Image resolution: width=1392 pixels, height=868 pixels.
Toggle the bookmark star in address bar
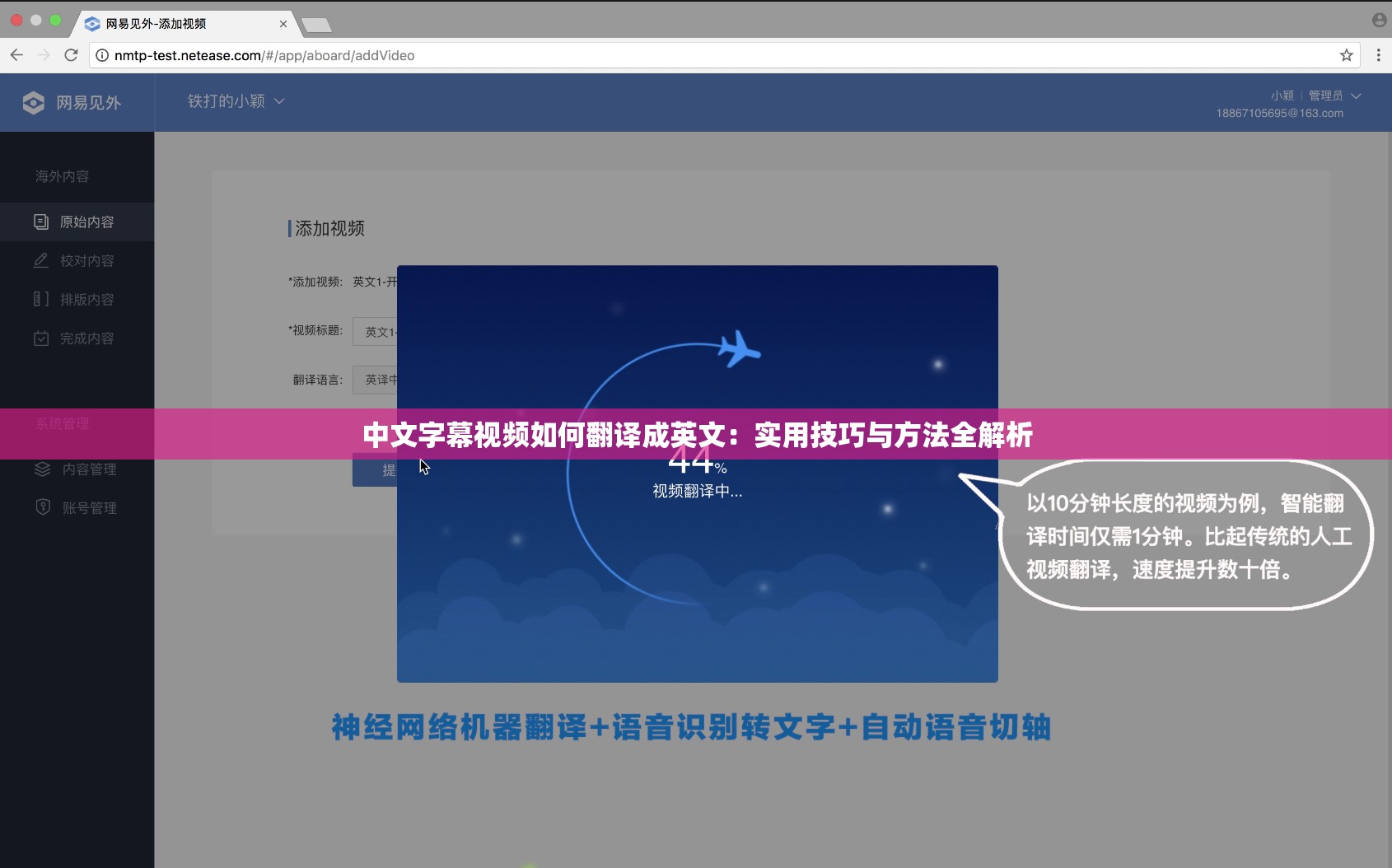pos(1348,55)
